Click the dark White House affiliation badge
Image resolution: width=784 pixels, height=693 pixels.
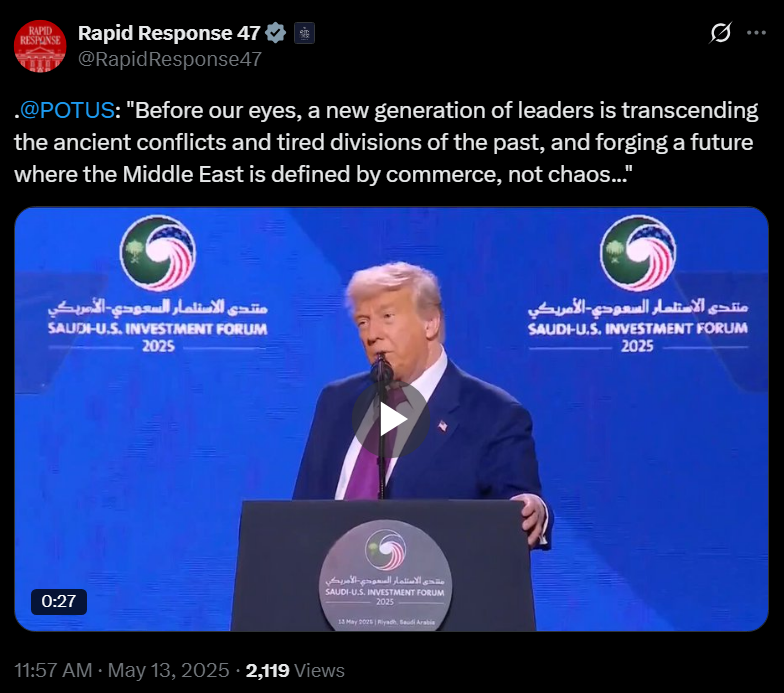coord(304,34)
